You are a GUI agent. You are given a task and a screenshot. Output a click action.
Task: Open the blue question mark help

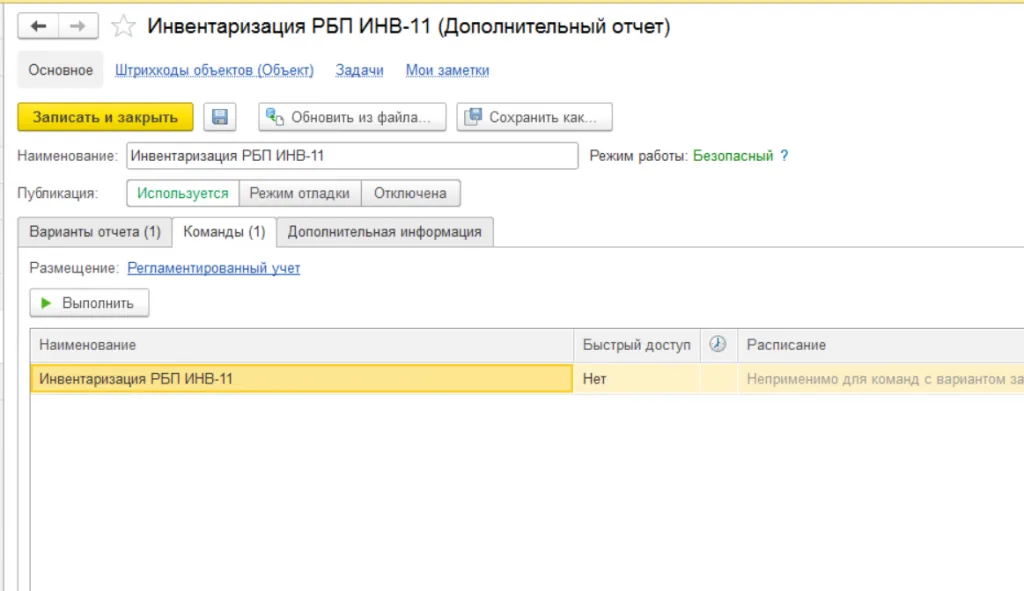tap(784, 156)
